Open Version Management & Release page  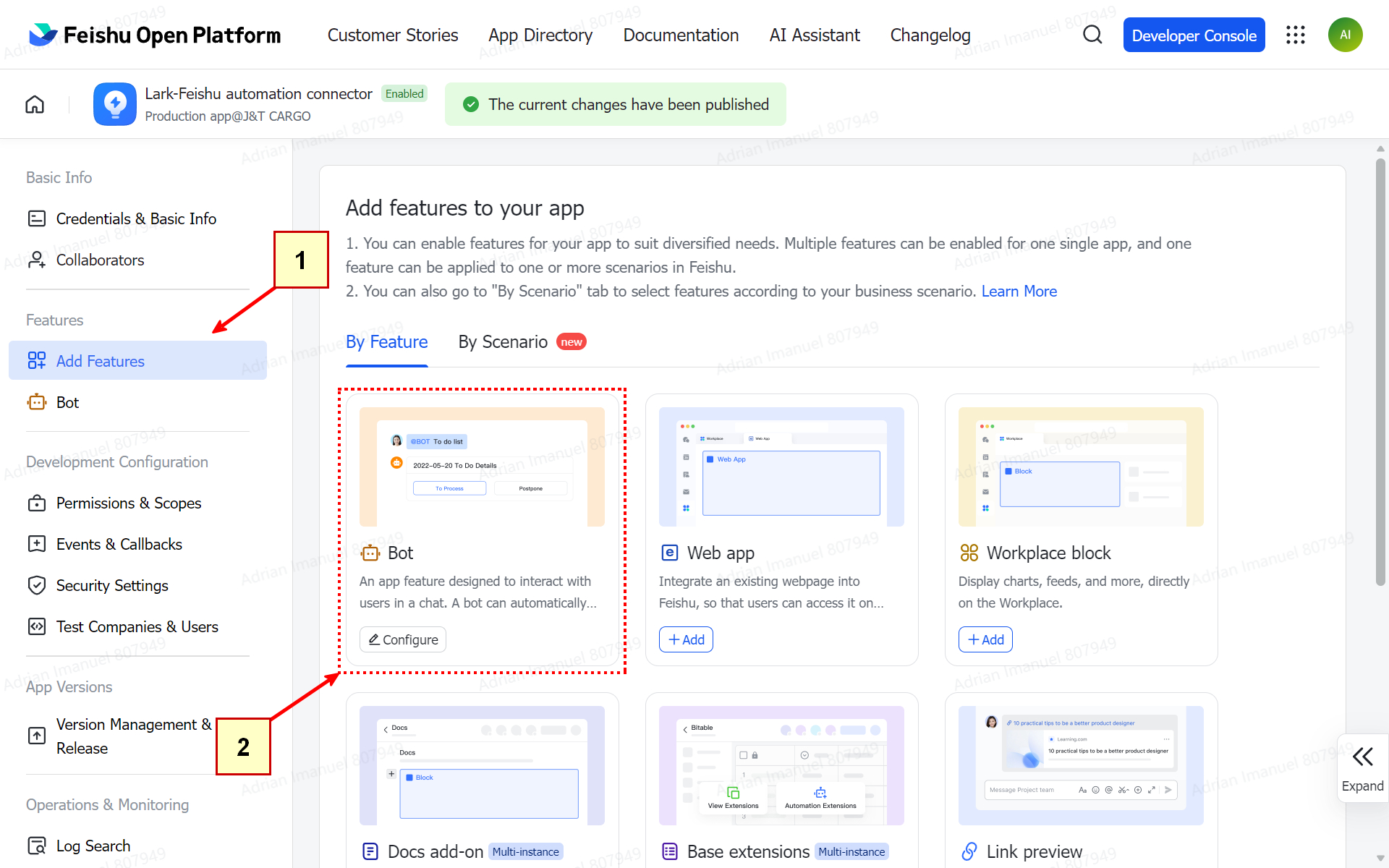(x=137, y=736)
